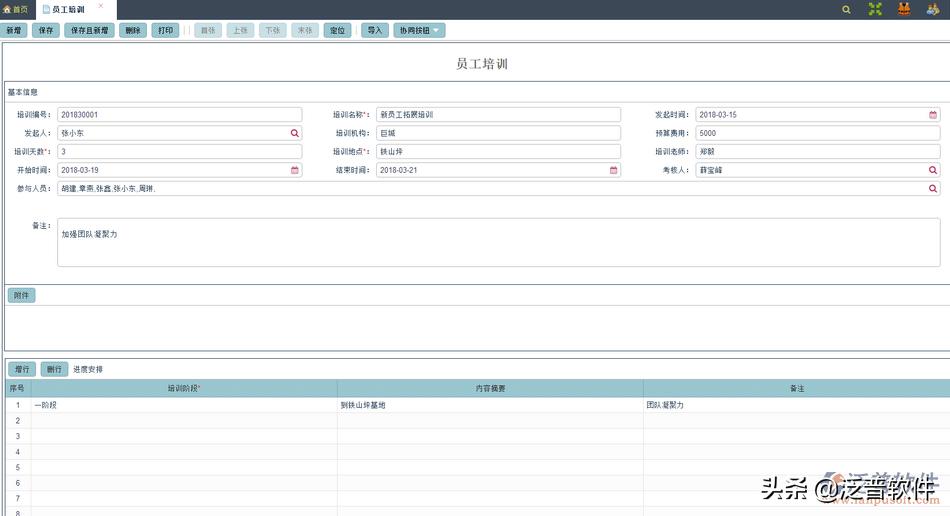The height and width of the screenshot is (516, 950).
Task: Click the 保存且新增 button
Action: [x=90, y=30]
